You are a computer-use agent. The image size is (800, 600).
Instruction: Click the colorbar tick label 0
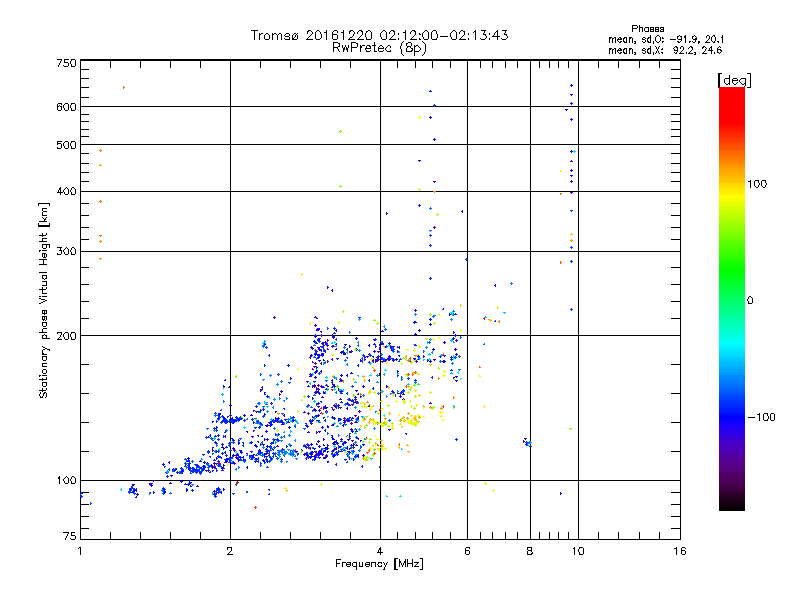pos(750,300)
